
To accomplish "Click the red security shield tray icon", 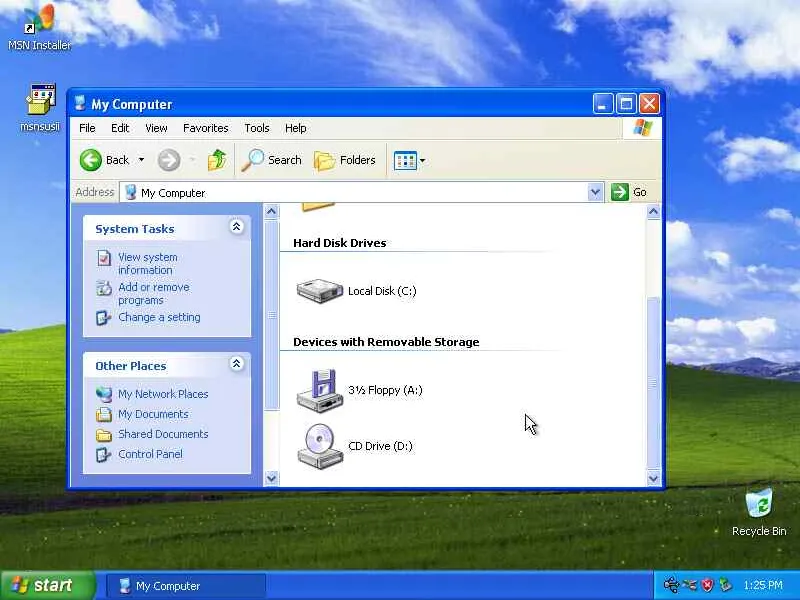I will [707, 585].
